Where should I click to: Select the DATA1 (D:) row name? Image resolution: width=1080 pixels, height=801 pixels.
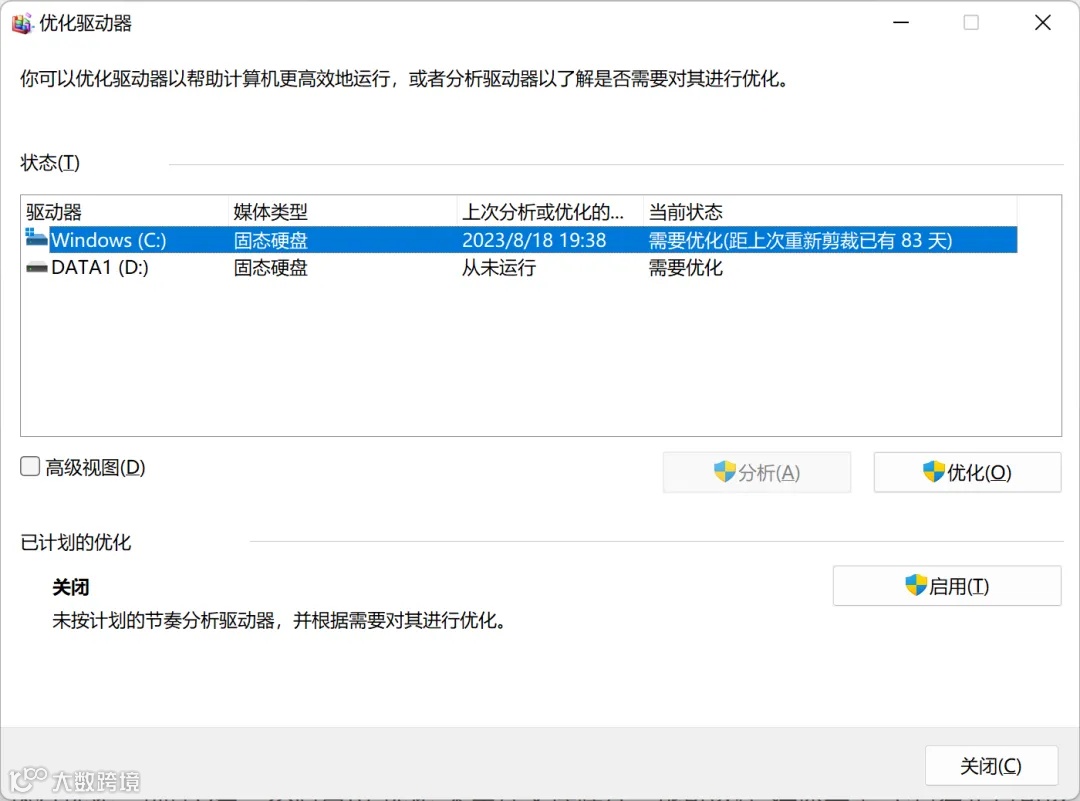coord(100,267)
